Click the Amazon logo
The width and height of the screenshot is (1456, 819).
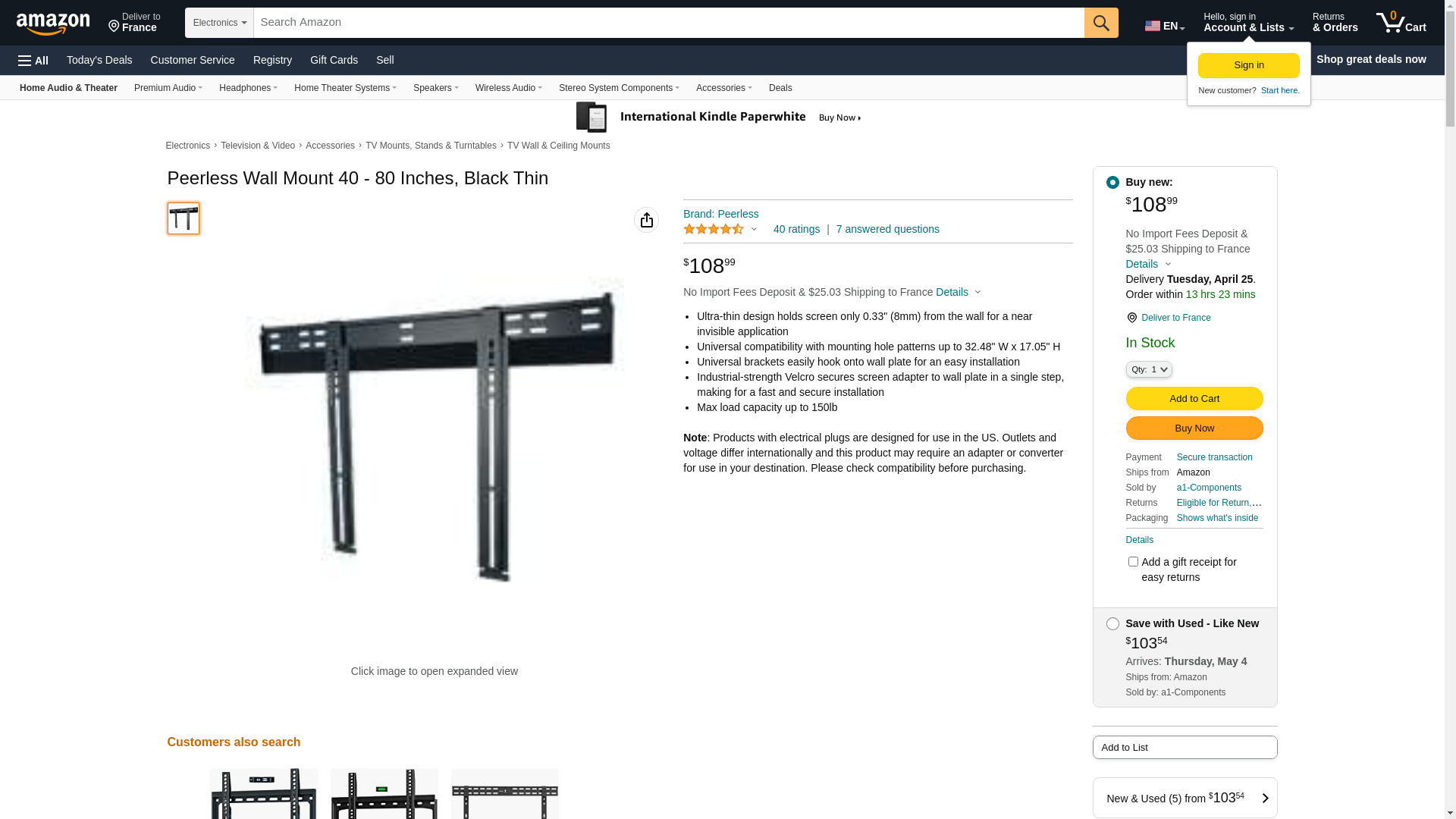[x=53, y=24]
